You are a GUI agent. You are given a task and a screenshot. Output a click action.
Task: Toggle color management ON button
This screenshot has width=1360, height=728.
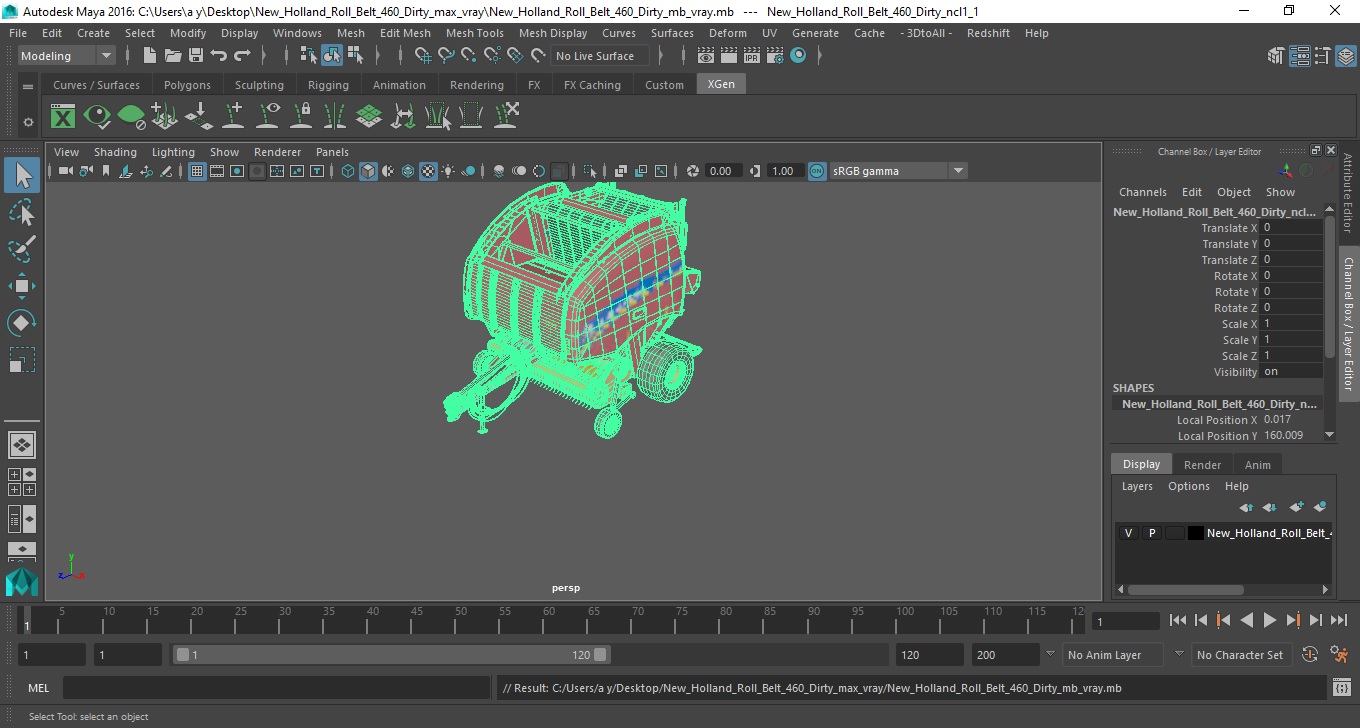pos(817,171)
